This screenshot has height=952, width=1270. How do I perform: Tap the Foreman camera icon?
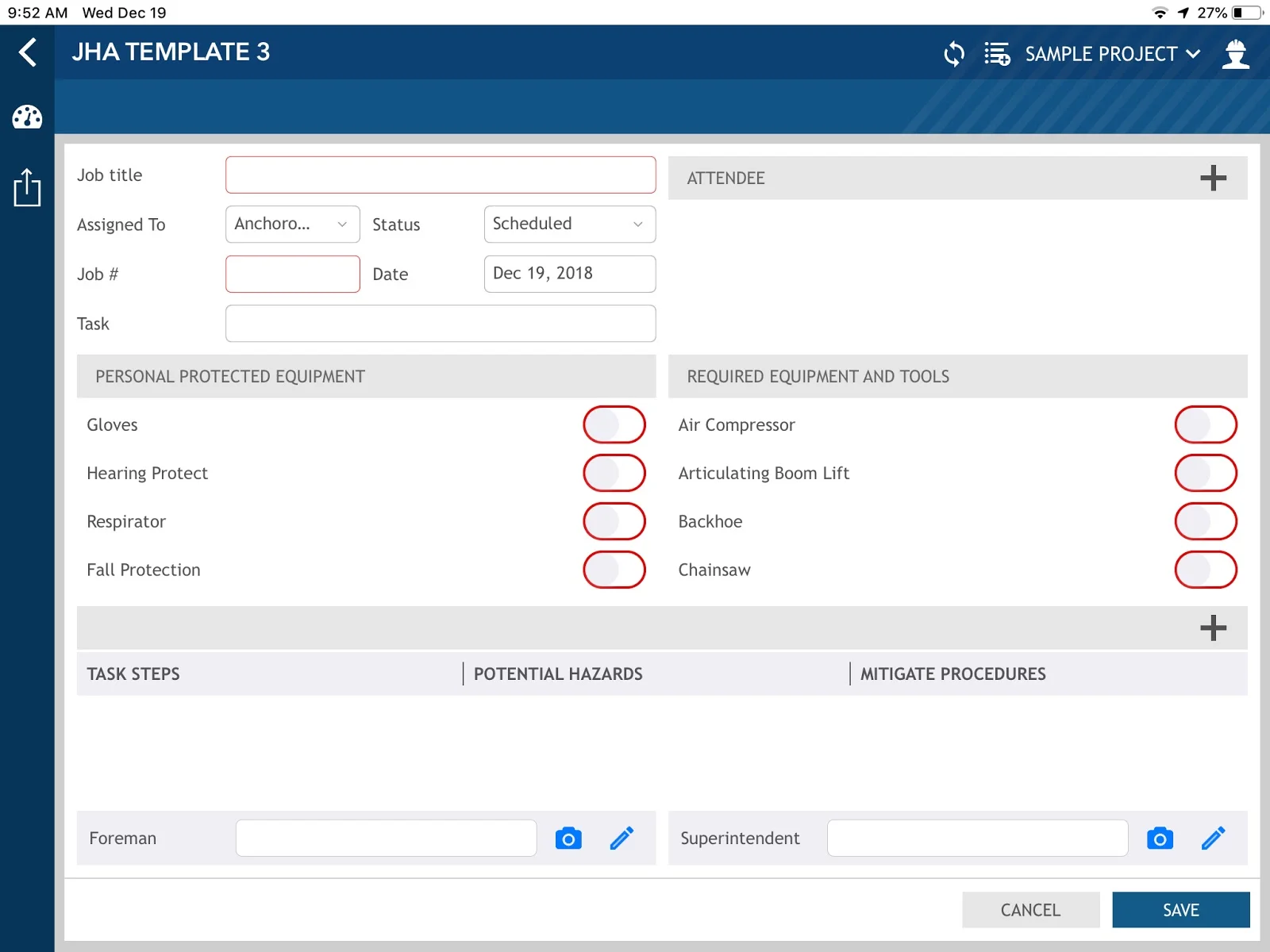[568, 838]
